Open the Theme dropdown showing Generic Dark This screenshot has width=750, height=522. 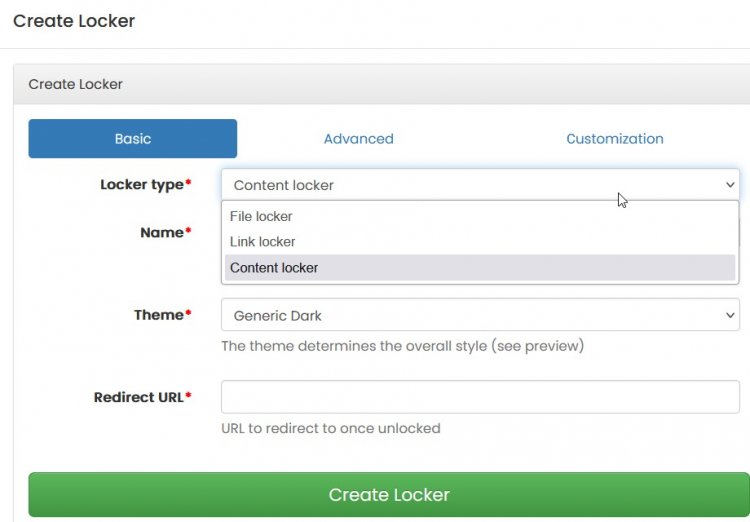click(x=480, y=315)
